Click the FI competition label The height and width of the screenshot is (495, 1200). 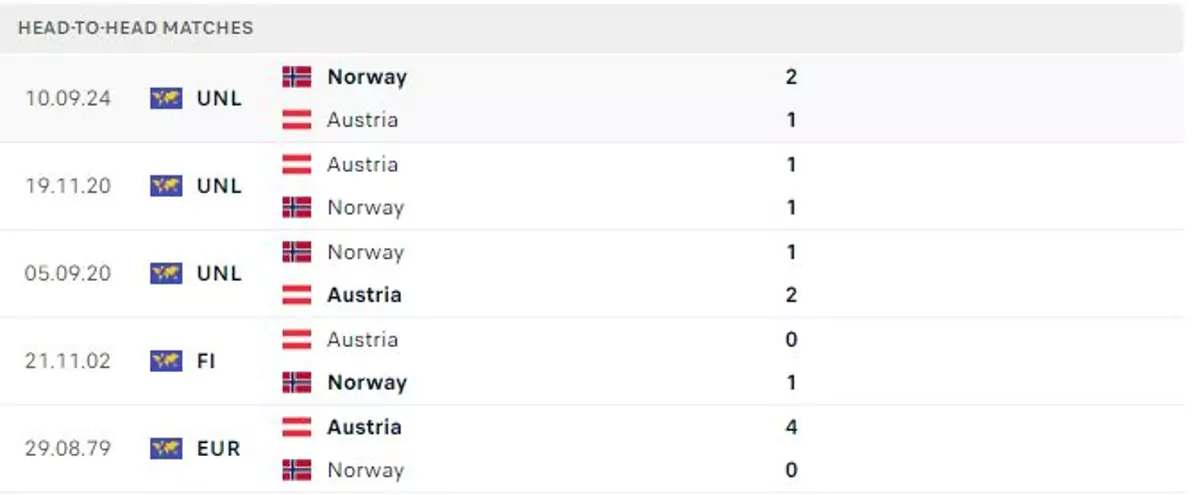pyautogui.click(x=206, y=361)
